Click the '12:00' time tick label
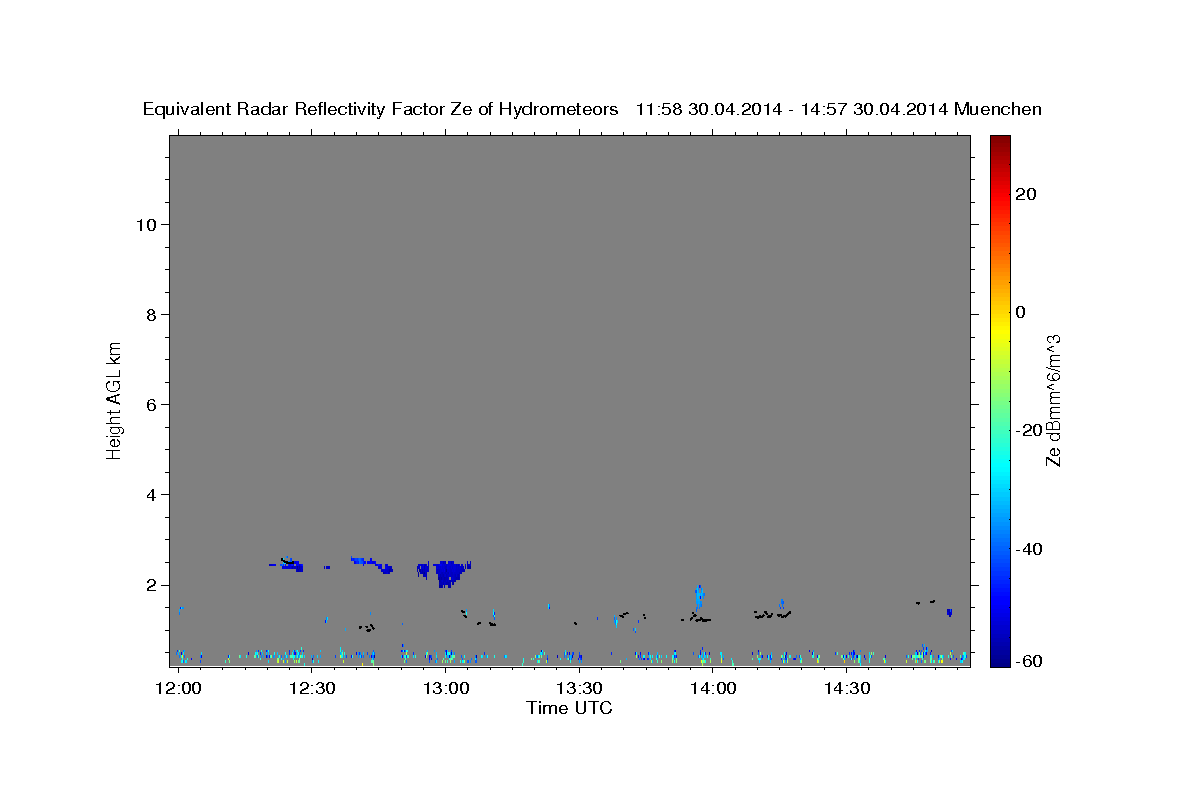The height and width of the screenshot is (800, 1200). [x=179, y=688]
